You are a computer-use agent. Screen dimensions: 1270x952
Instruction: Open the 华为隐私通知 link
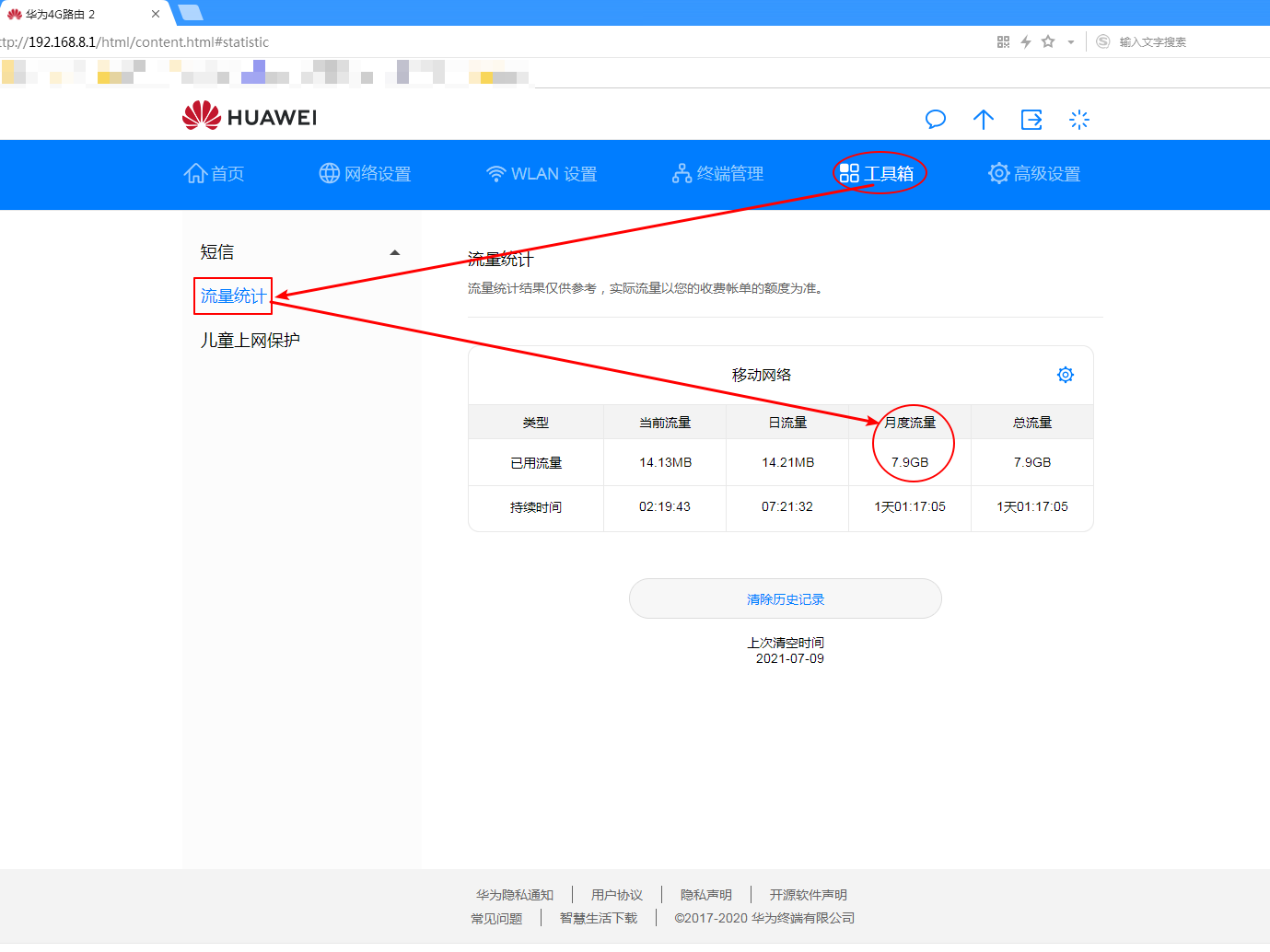(x=515, y=895)
